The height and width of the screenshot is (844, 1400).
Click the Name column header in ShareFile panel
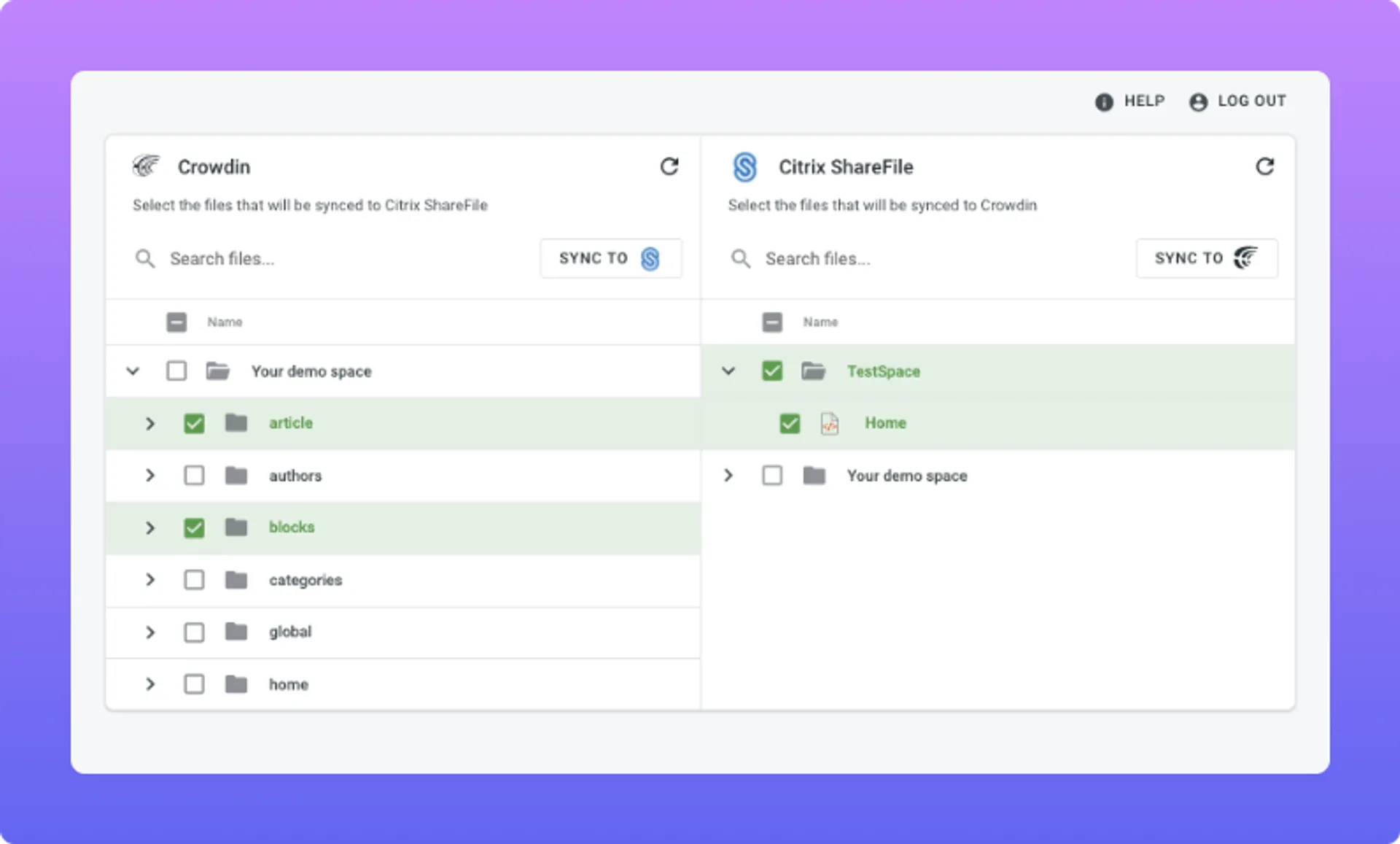coord(820,322)
